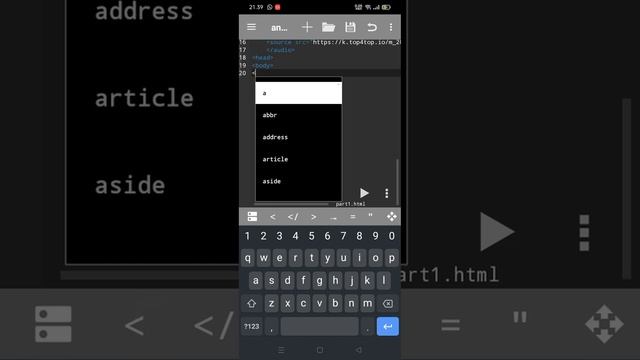
Task: Pick 'address' from the tag suggestions
Action: click(298, 137)
